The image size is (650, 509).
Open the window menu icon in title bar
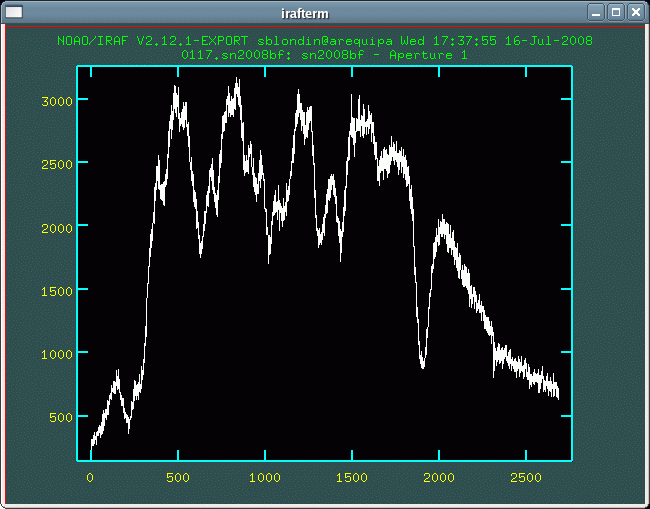click(14, 12)
